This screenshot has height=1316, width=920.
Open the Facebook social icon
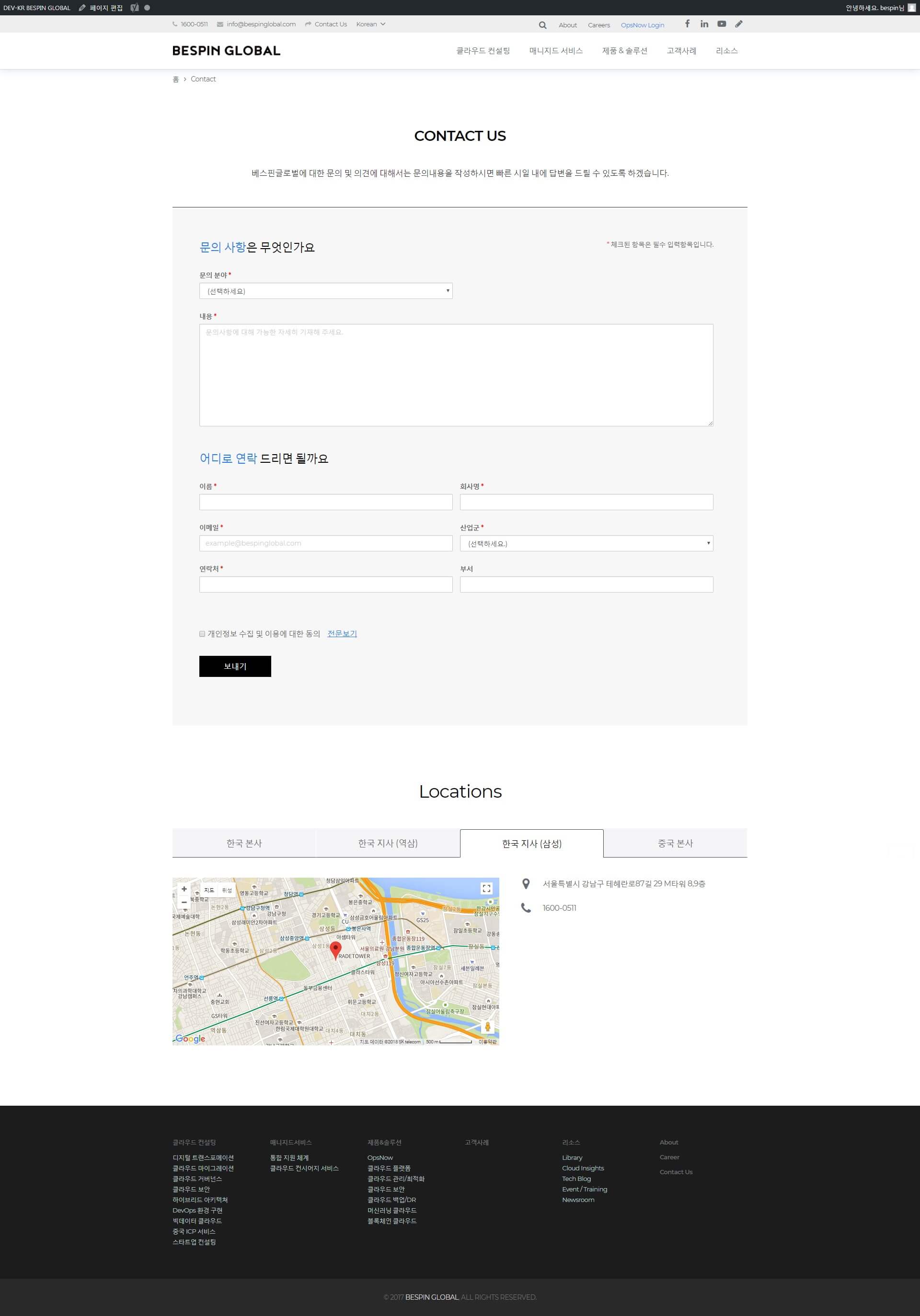(687, 23)
